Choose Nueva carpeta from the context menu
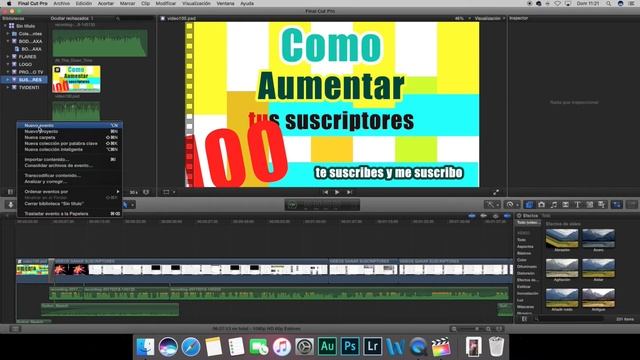The image size is (640, 360). (69, 138)
